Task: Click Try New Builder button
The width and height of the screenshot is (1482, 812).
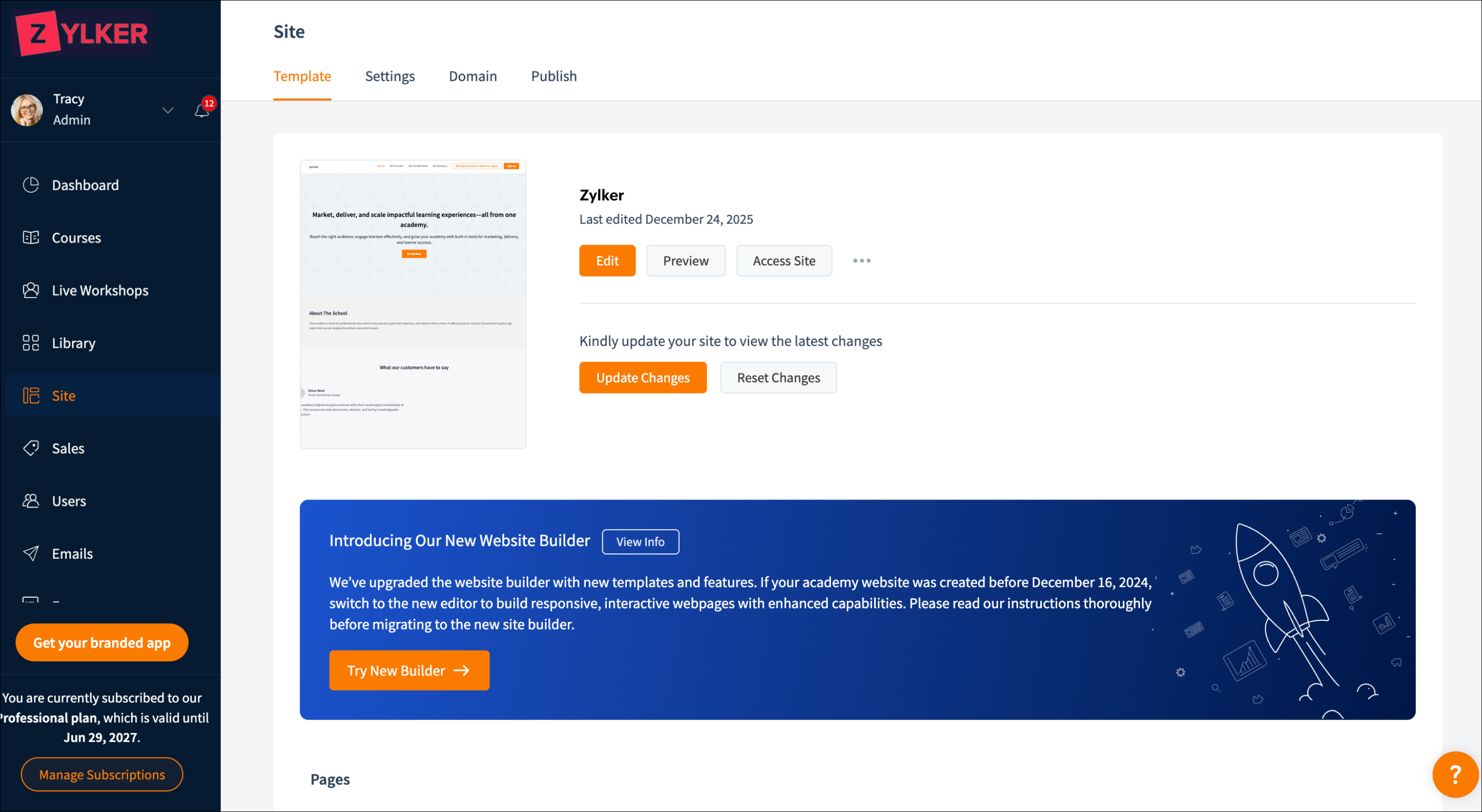Action: [409, 670]
